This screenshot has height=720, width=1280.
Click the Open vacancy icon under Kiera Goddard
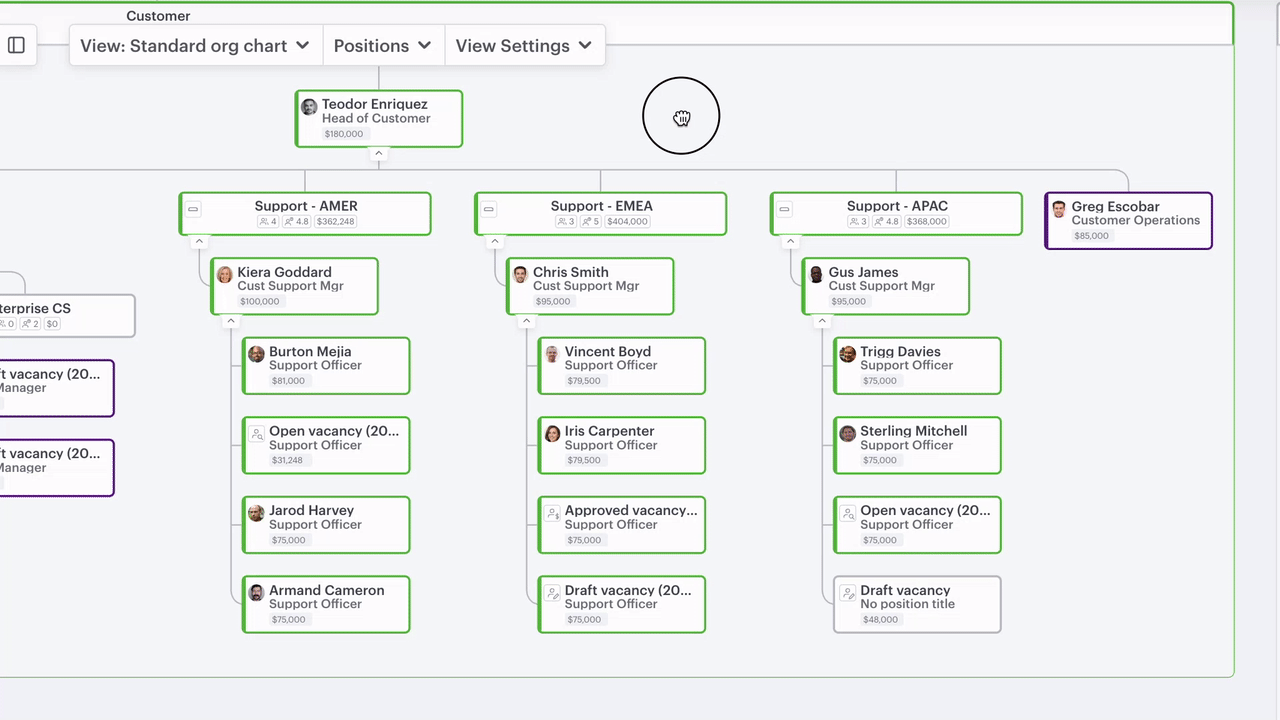pos(257,434)
